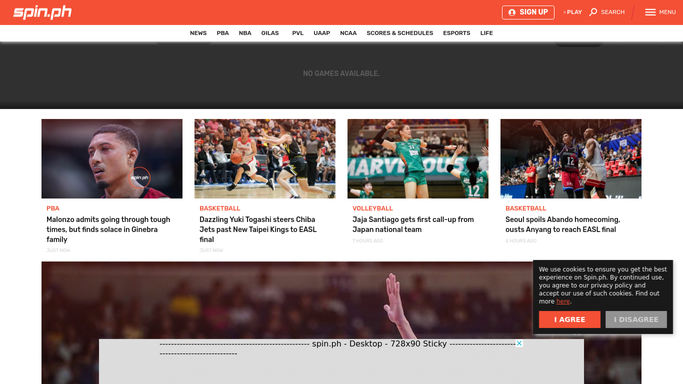Open the UAAP navigation item
683x384 pixels.
pyautogui.click(x=321, y=33)
